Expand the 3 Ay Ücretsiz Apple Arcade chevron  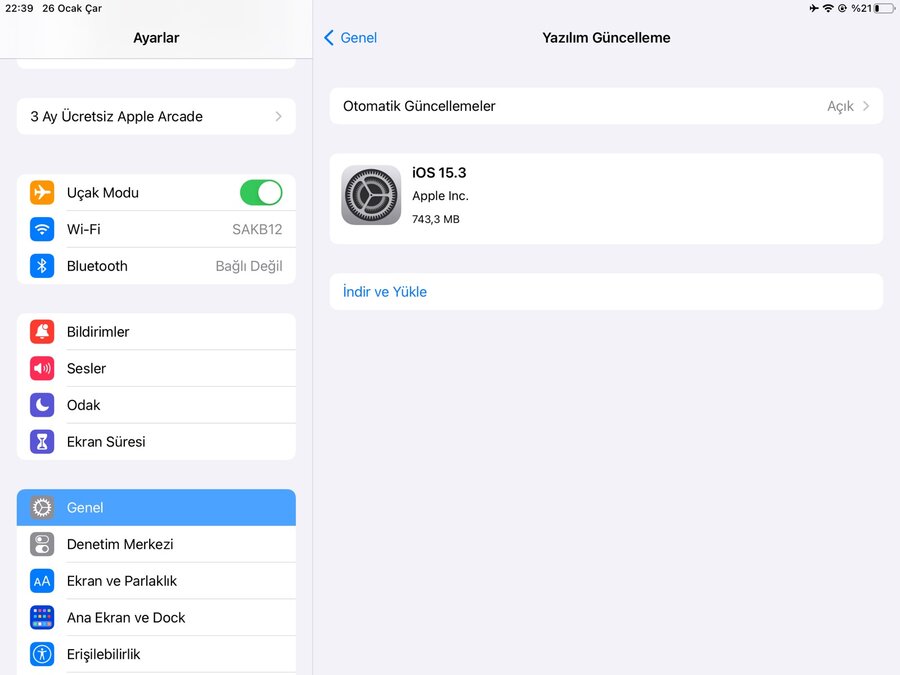click(278, 117)
